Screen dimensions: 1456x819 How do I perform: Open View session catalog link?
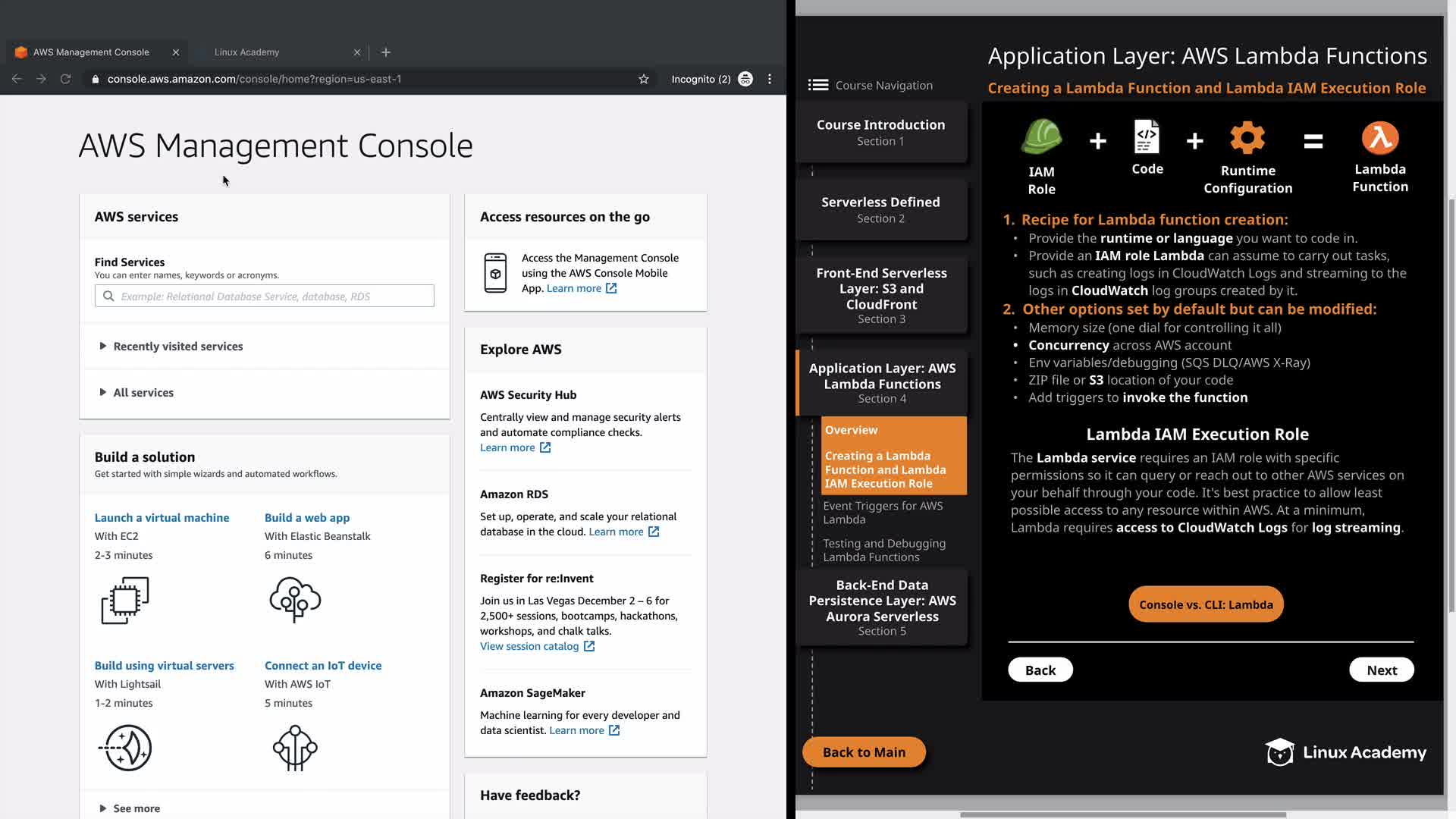pos(529,646)
